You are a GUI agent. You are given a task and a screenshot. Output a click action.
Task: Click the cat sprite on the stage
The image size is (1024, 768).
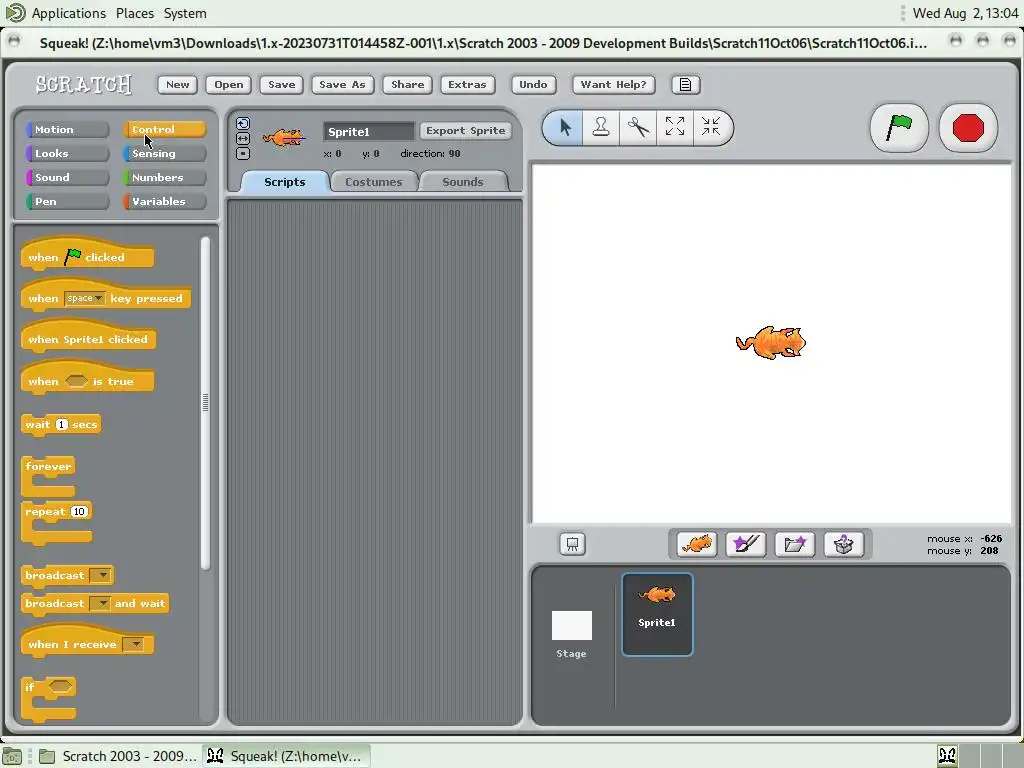click(771, 342)
